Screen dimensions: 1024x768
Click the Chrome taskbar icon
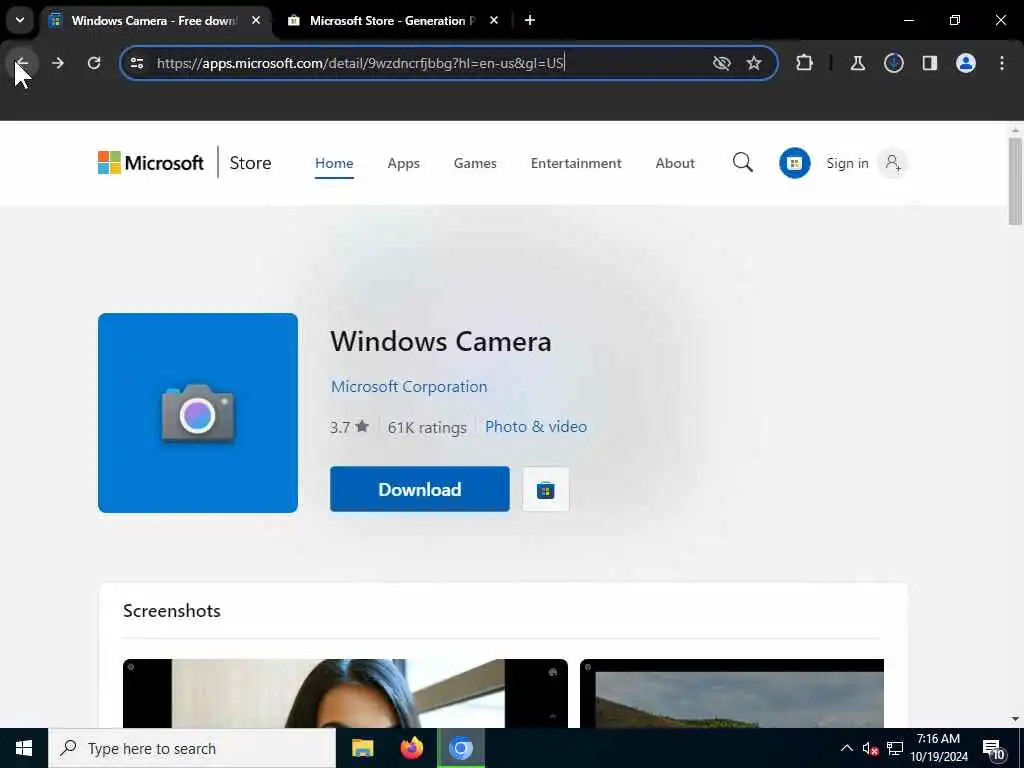pyautogui.click(x=460, y=748)
